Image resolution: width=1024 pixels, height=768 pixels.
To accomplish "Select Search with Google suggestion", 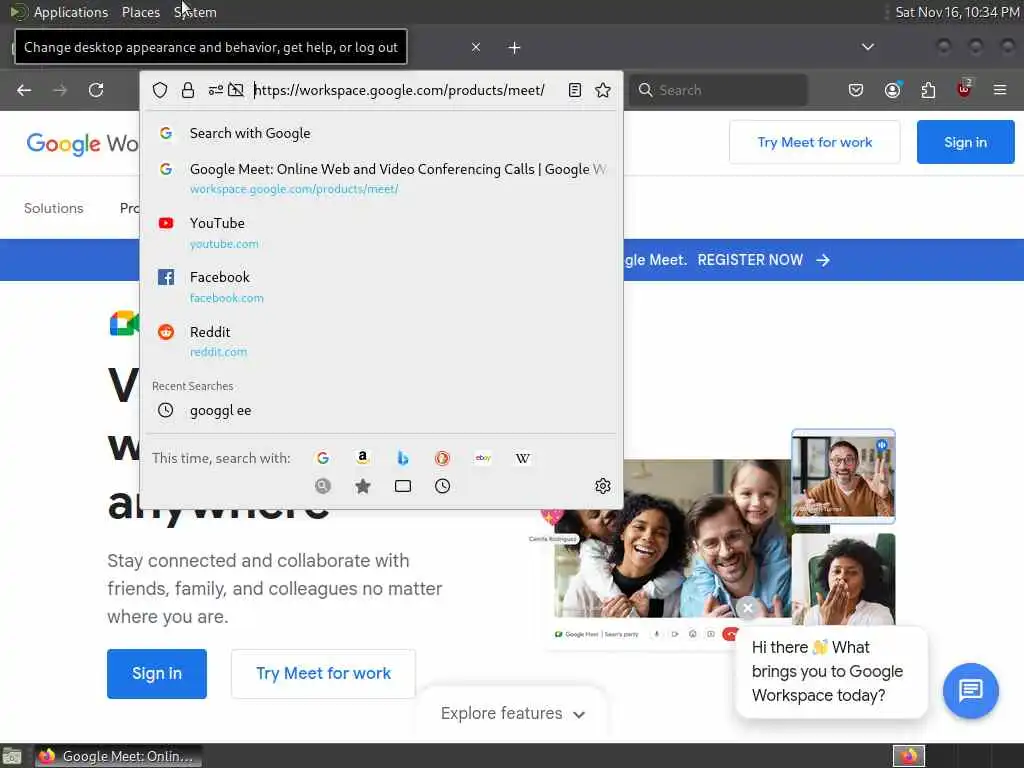I will pos(382,133).
